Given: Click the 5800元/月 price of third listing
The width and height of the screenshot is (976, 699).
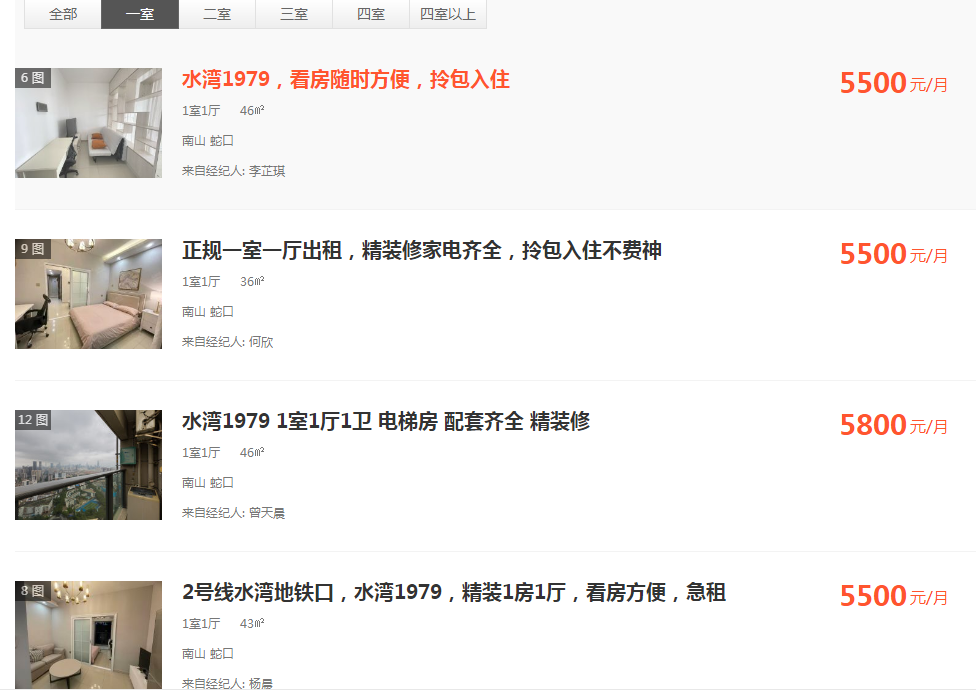Looking at the screenshot, I should [894, 425].
